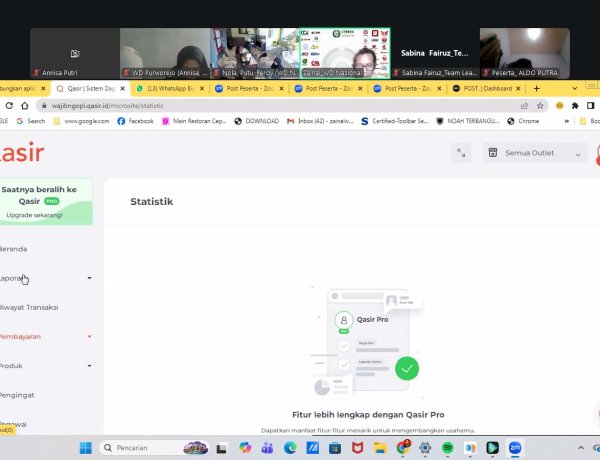The image size is (600, 460).
Task: Select Annisa Putri video tile
Action: click(x=75, y=53)
